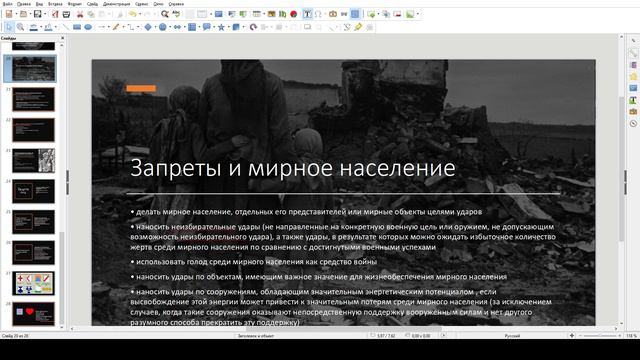Screen dimensions: 640x360
Task: Pick the Rectangle drawing tool
Action: [x=77, y=27]
